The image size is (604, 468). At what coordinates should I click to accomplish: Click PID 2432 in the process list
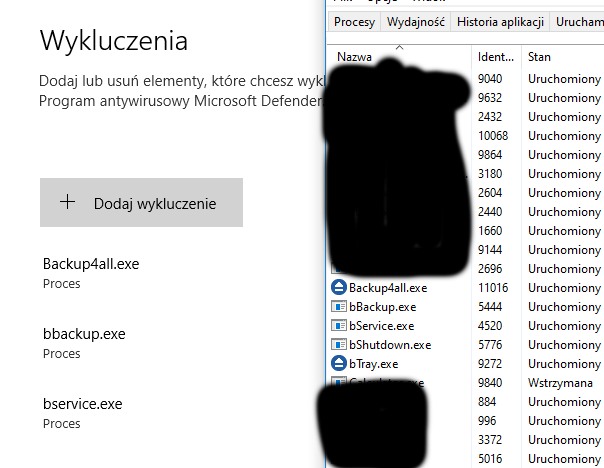pos(490,117)
